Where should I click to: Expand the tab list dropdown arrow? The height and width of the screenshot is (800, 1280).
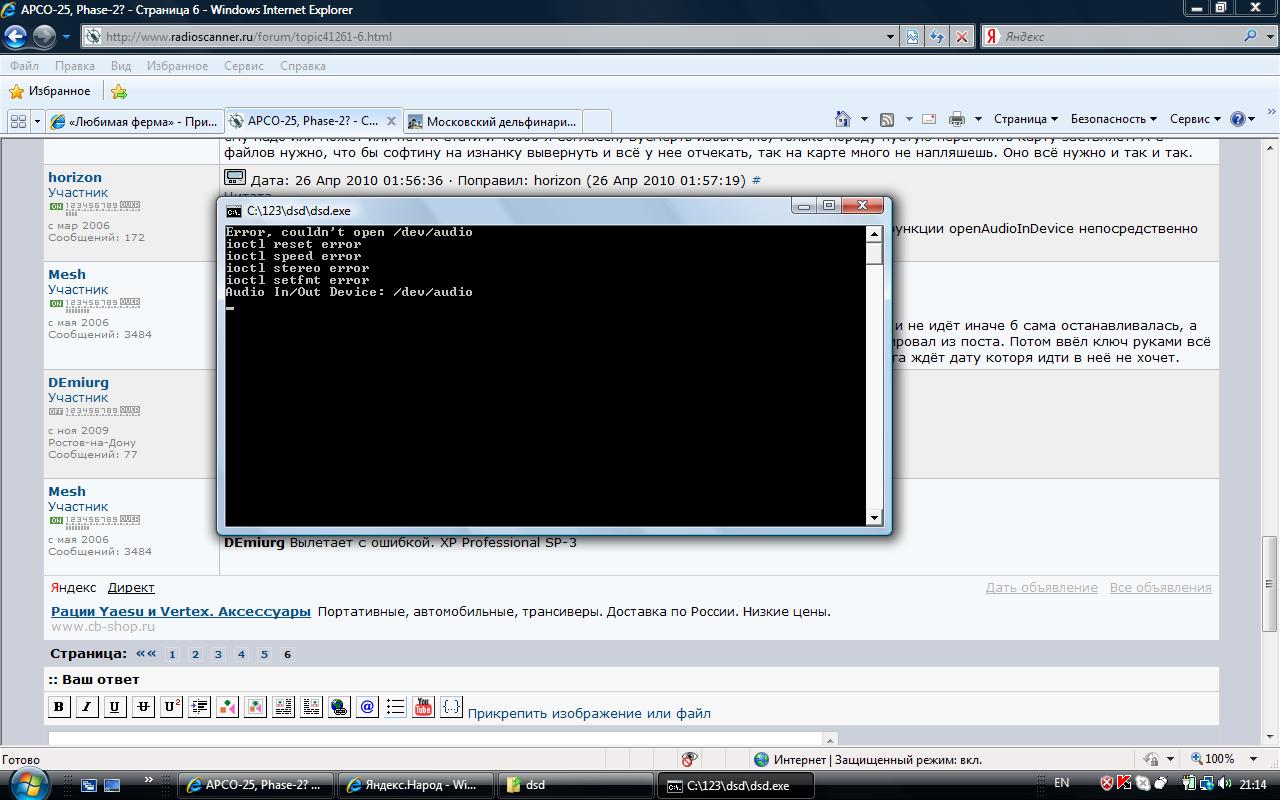37,121
